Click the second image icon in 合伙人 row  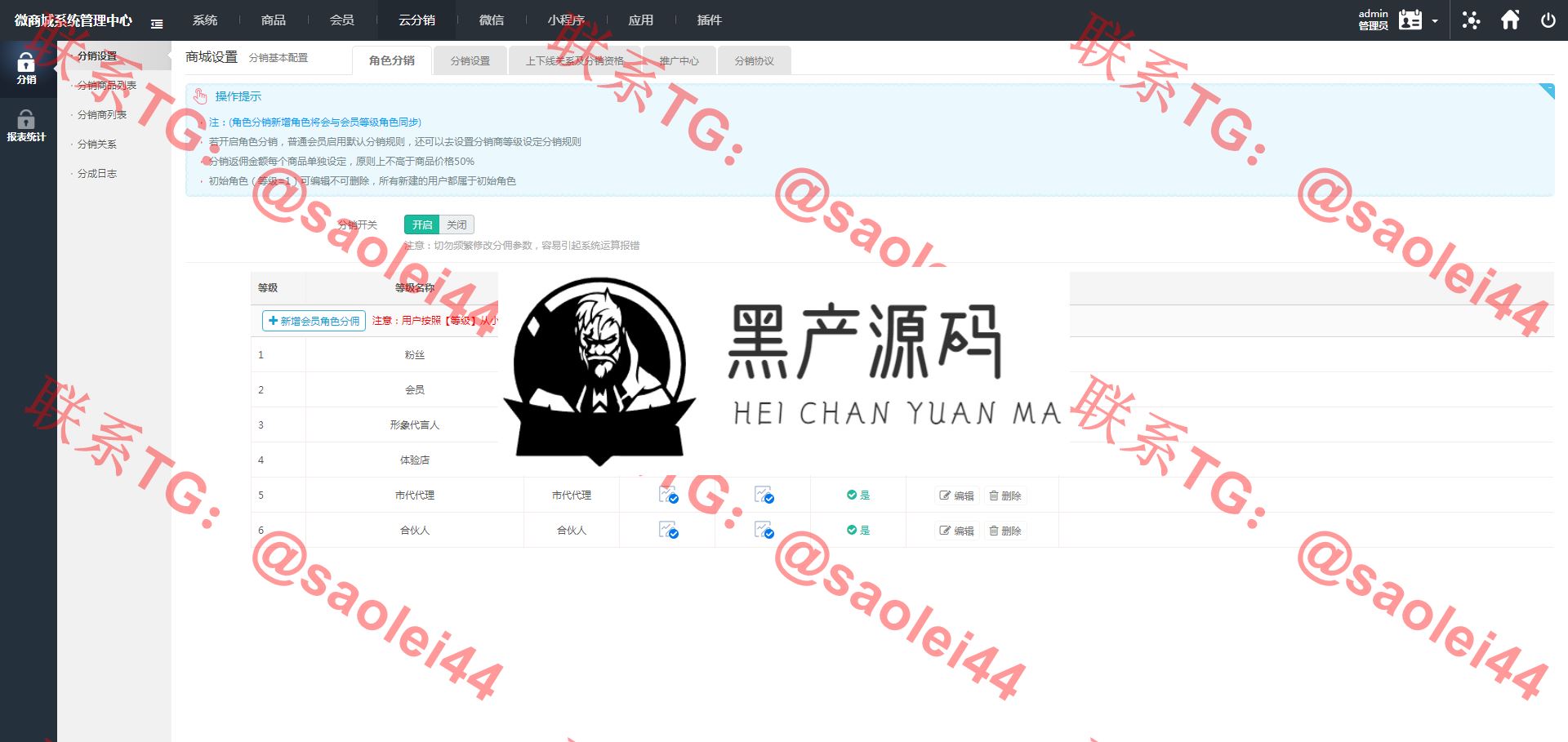point(764,530)
